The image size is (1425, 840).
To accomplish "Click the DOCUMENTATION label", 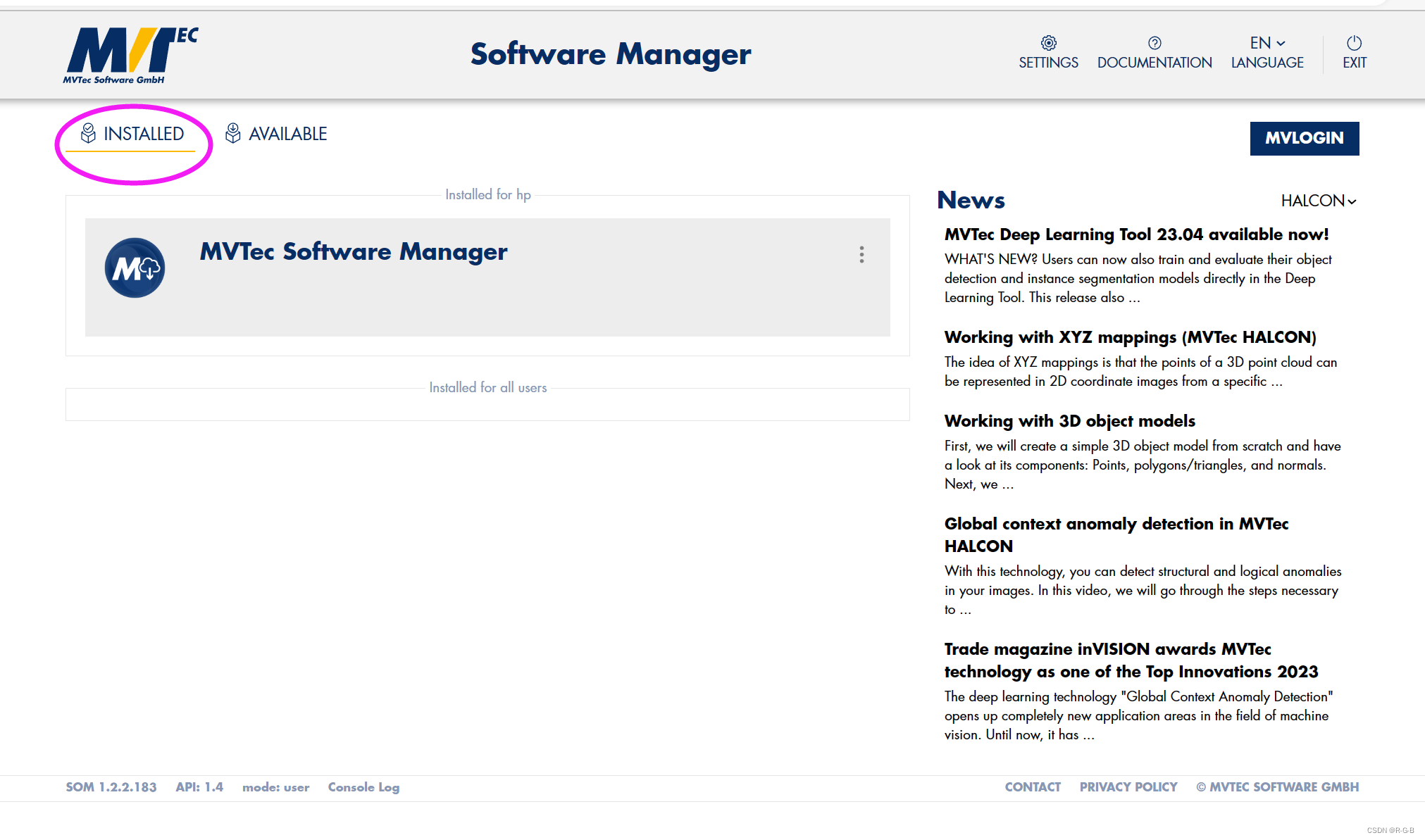I will point(1155,63).
